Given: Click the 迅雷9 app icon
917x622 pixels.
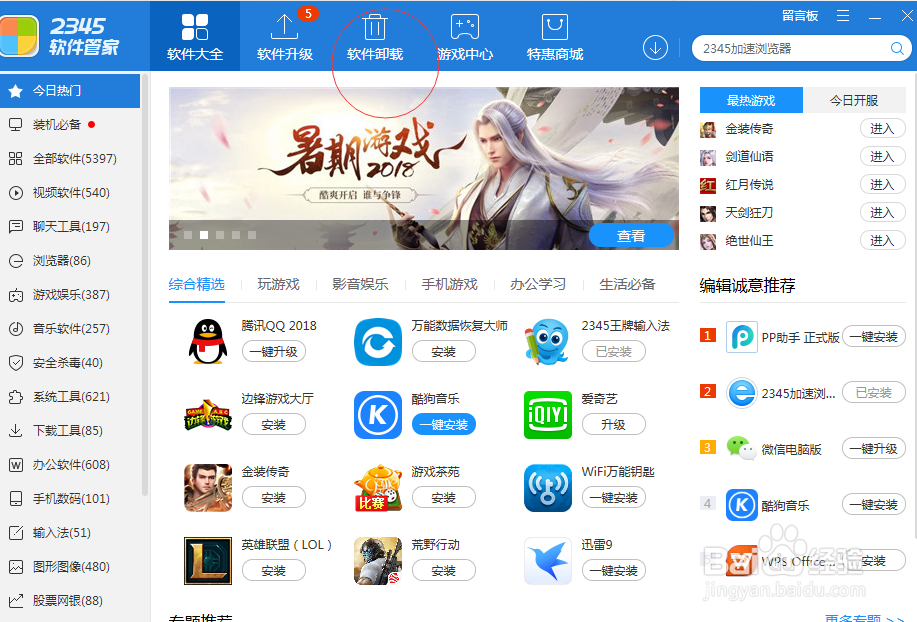Looking at the screenshot, I should 547,559.
